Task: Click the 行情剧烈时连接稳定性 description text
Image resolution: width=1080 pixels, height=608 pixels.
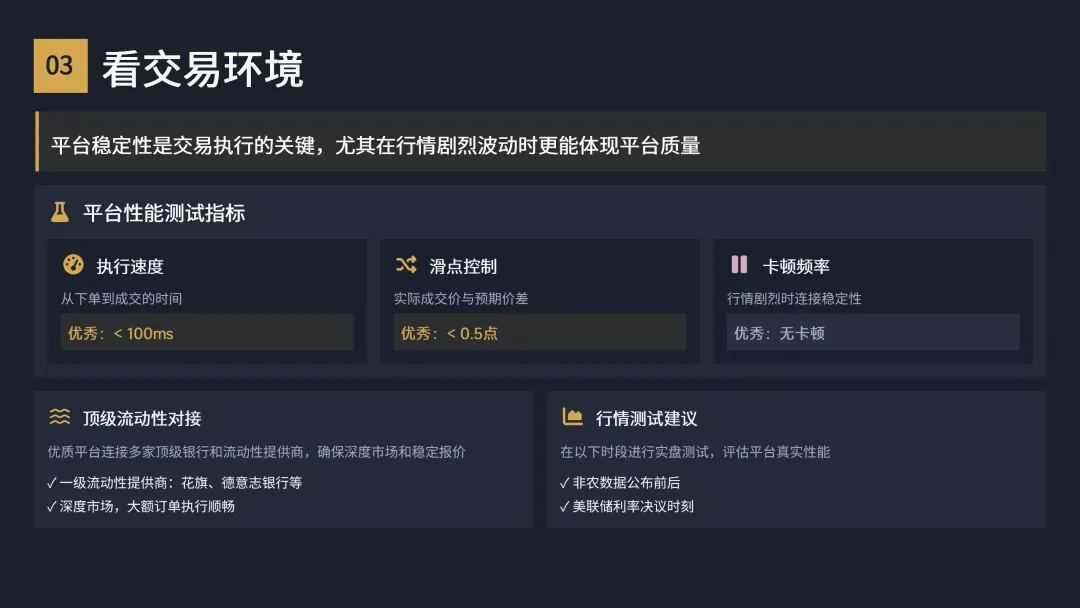Action: [794, 298]
